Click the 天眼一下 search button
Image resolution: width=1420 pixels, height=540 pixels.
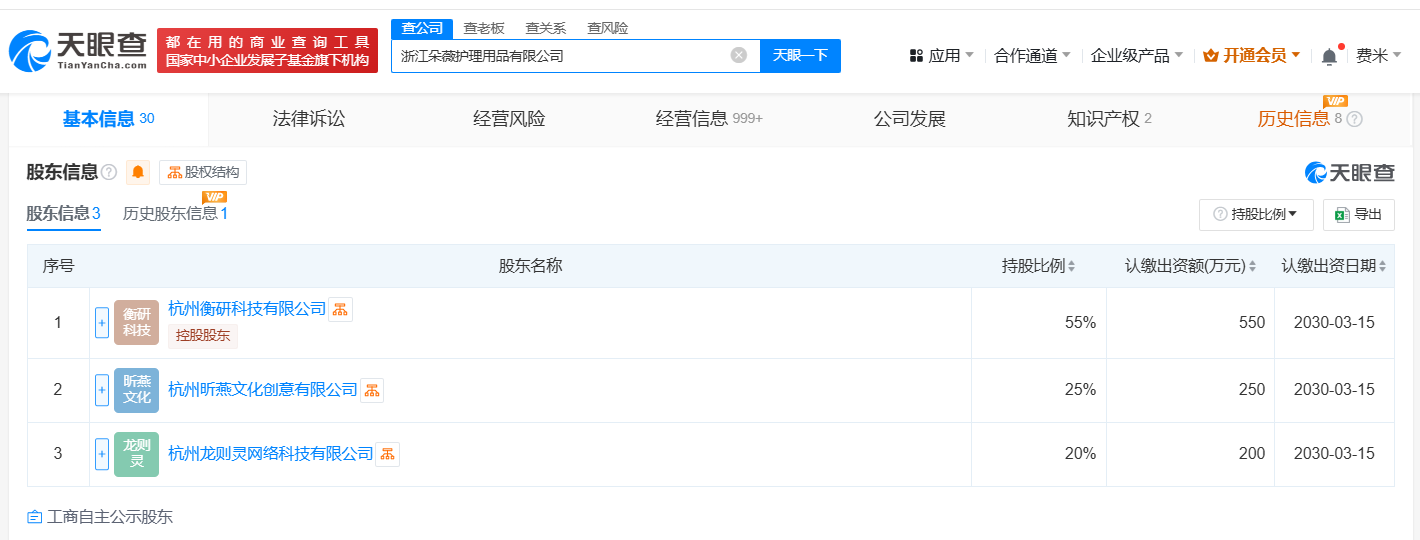[x=800, y=55]
